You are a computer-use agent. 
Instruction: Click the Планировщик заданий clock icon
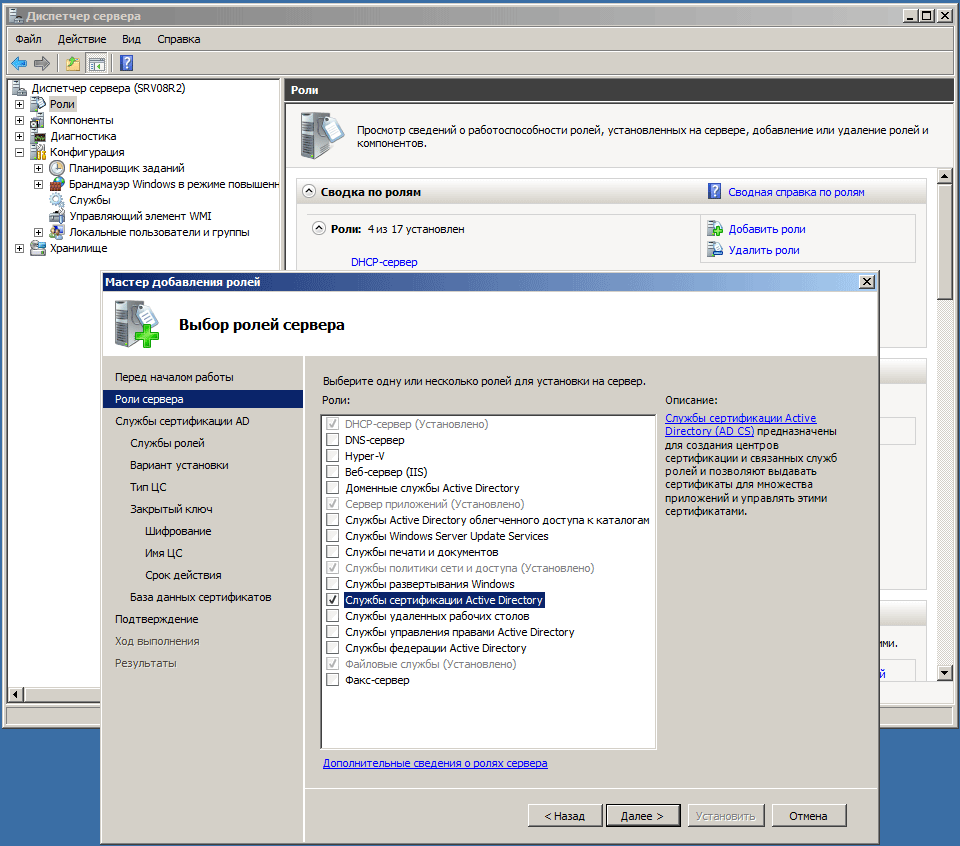[x=57, y=168]
